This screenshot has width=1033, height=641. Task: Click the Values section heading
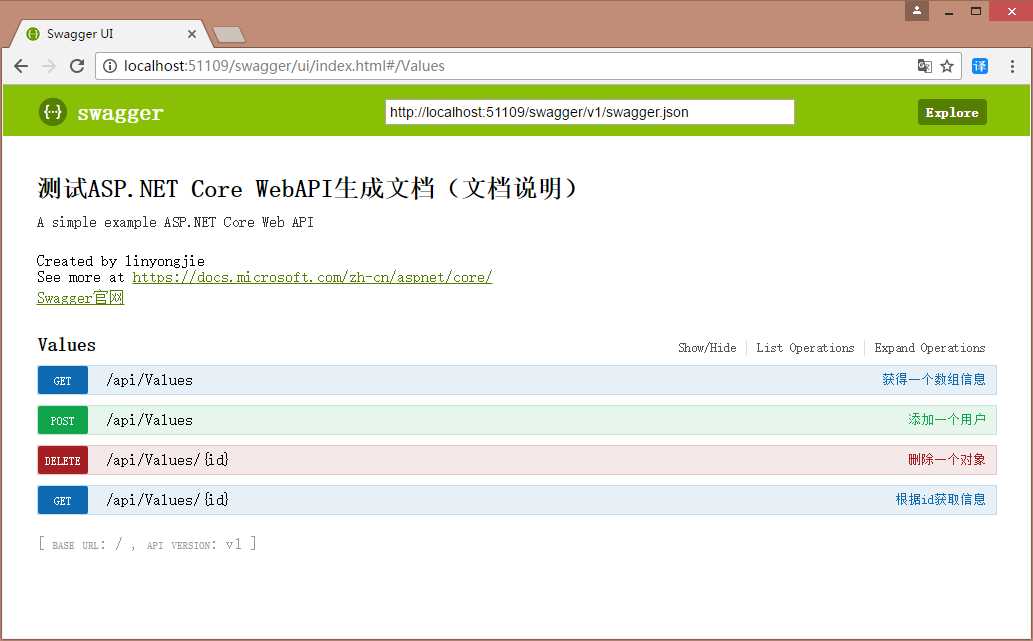click(67, 345)
